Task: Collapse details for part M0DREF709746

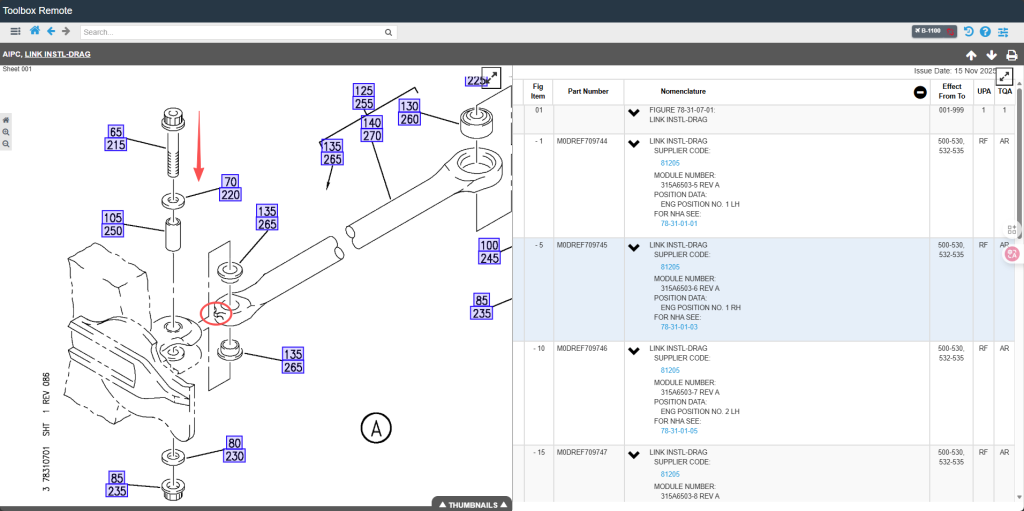Action: [633, 350]
